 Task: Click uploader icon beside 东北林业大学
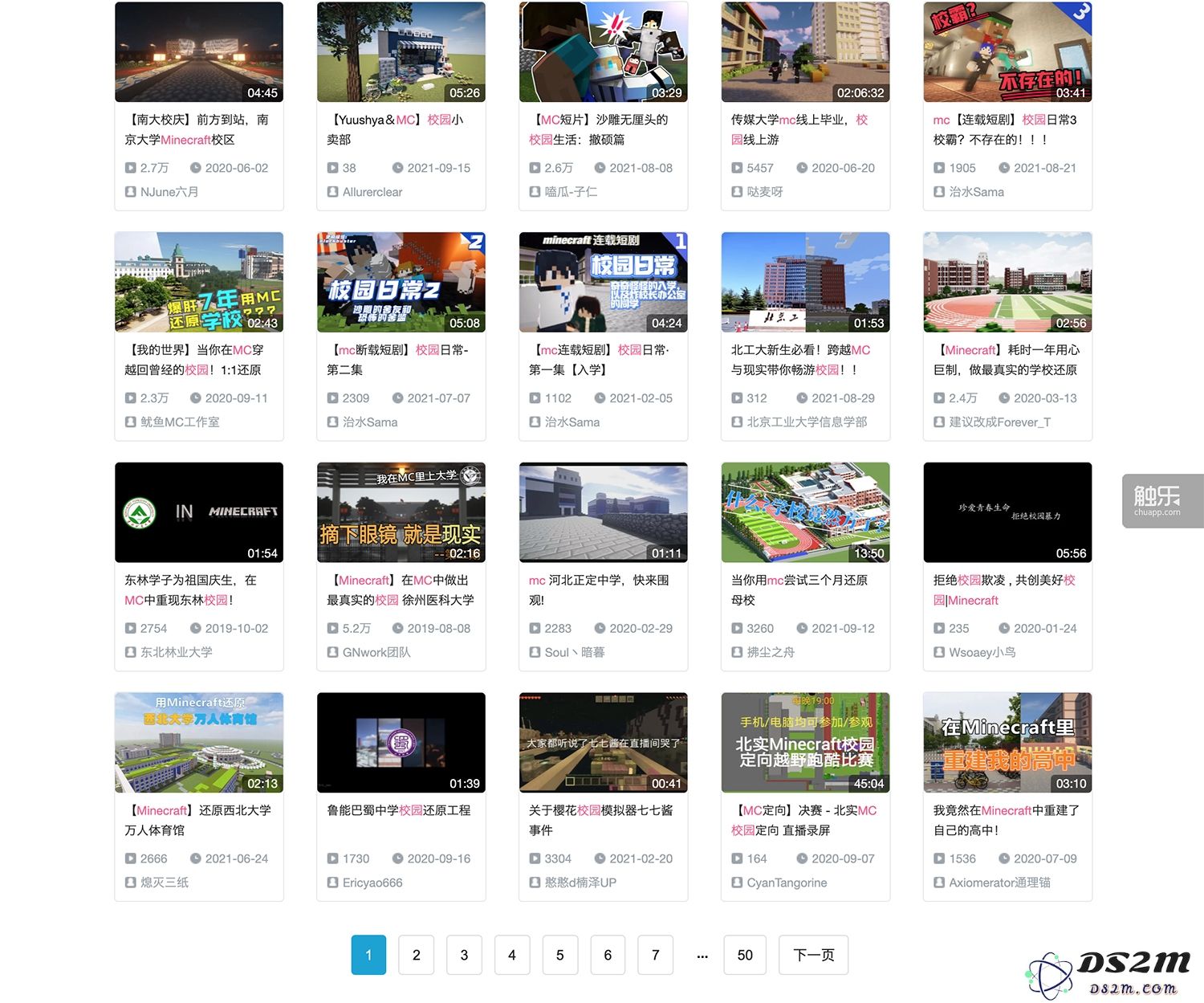coord(130,653)
